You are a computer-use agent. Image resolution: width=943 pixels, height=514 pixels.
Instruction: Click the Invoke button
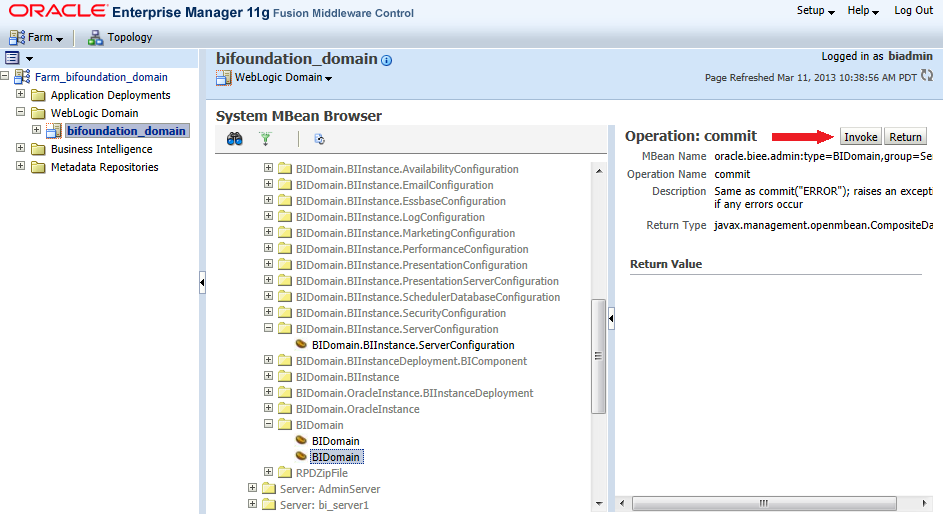click(x=861, y=136)
